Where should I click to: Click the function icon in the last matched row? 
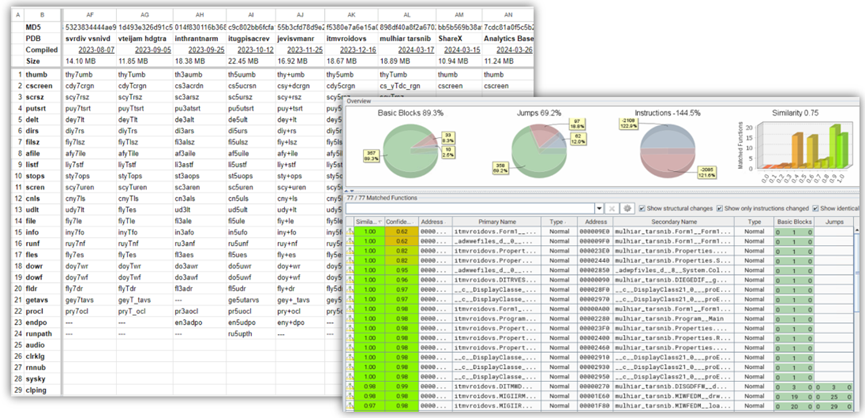[350, 406]
